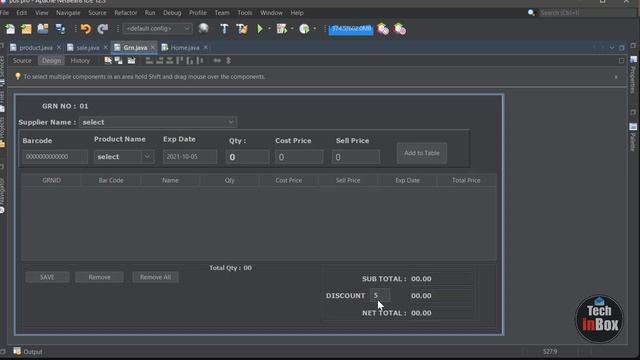
Task: Click the New File toolbar icon
Action: [x=10, y=29]
